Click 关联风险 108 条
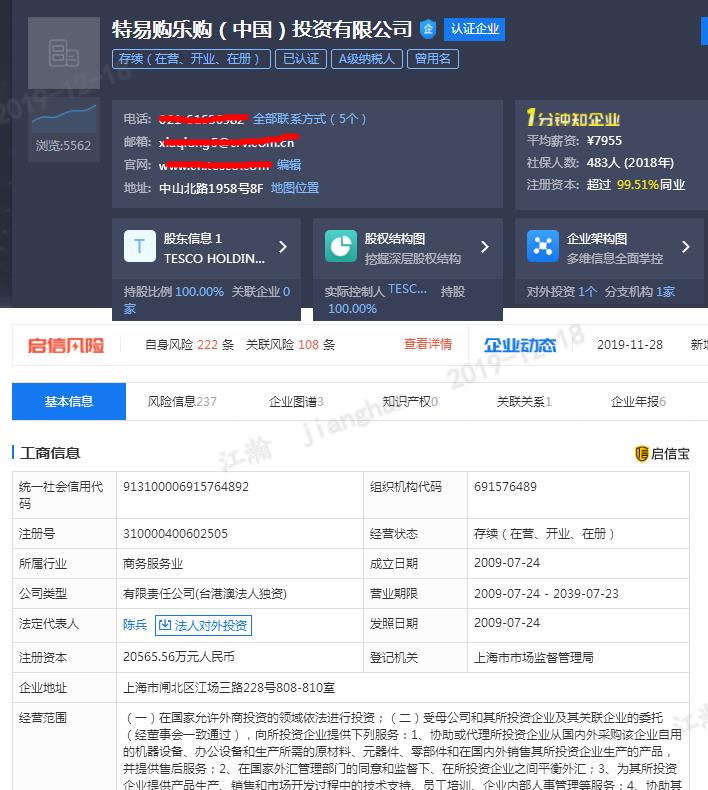708x790 pixels. point(290,345)
